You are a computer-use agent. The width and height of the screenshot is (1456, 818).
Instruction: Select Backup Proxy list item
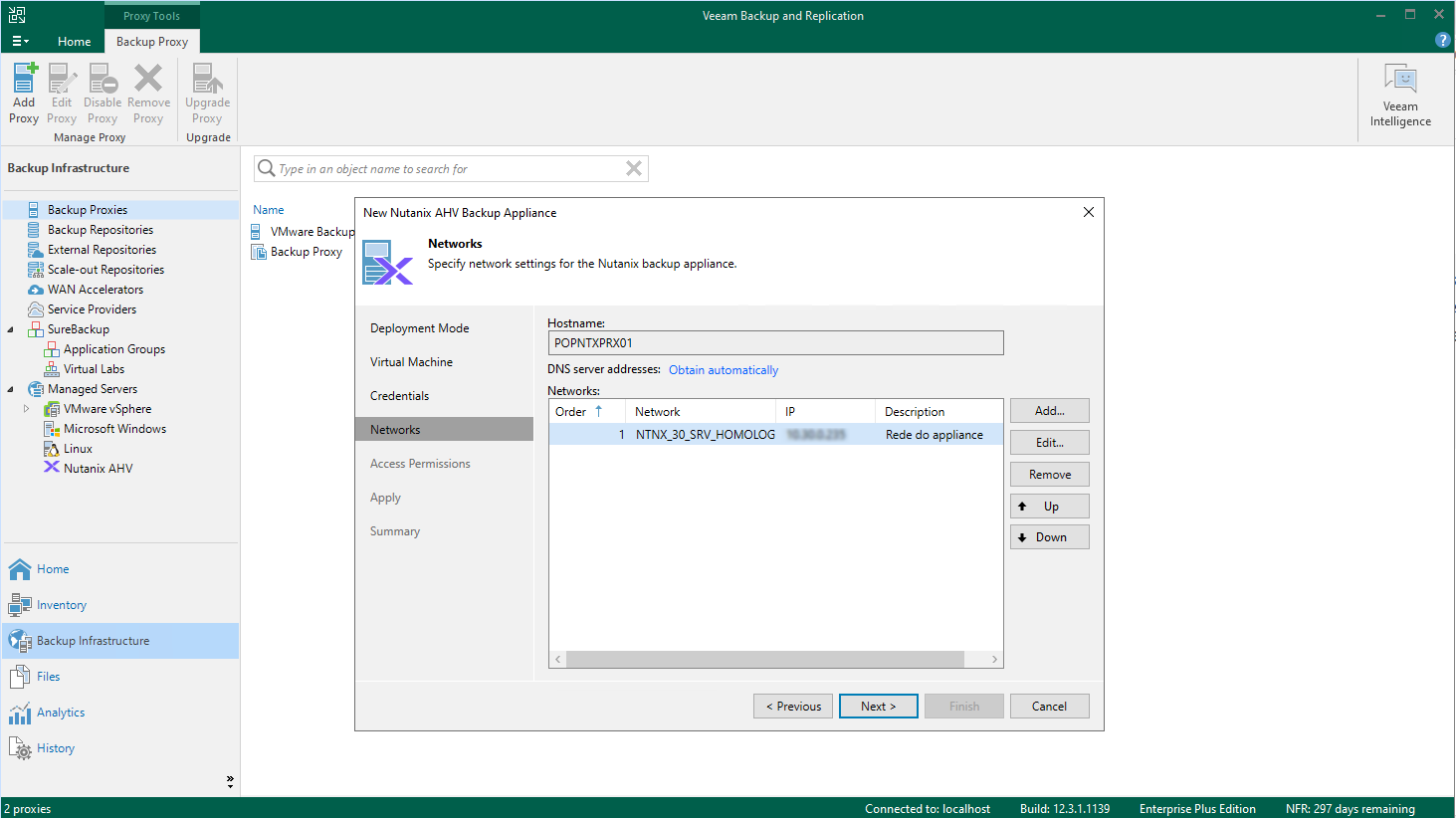point(297,252)
